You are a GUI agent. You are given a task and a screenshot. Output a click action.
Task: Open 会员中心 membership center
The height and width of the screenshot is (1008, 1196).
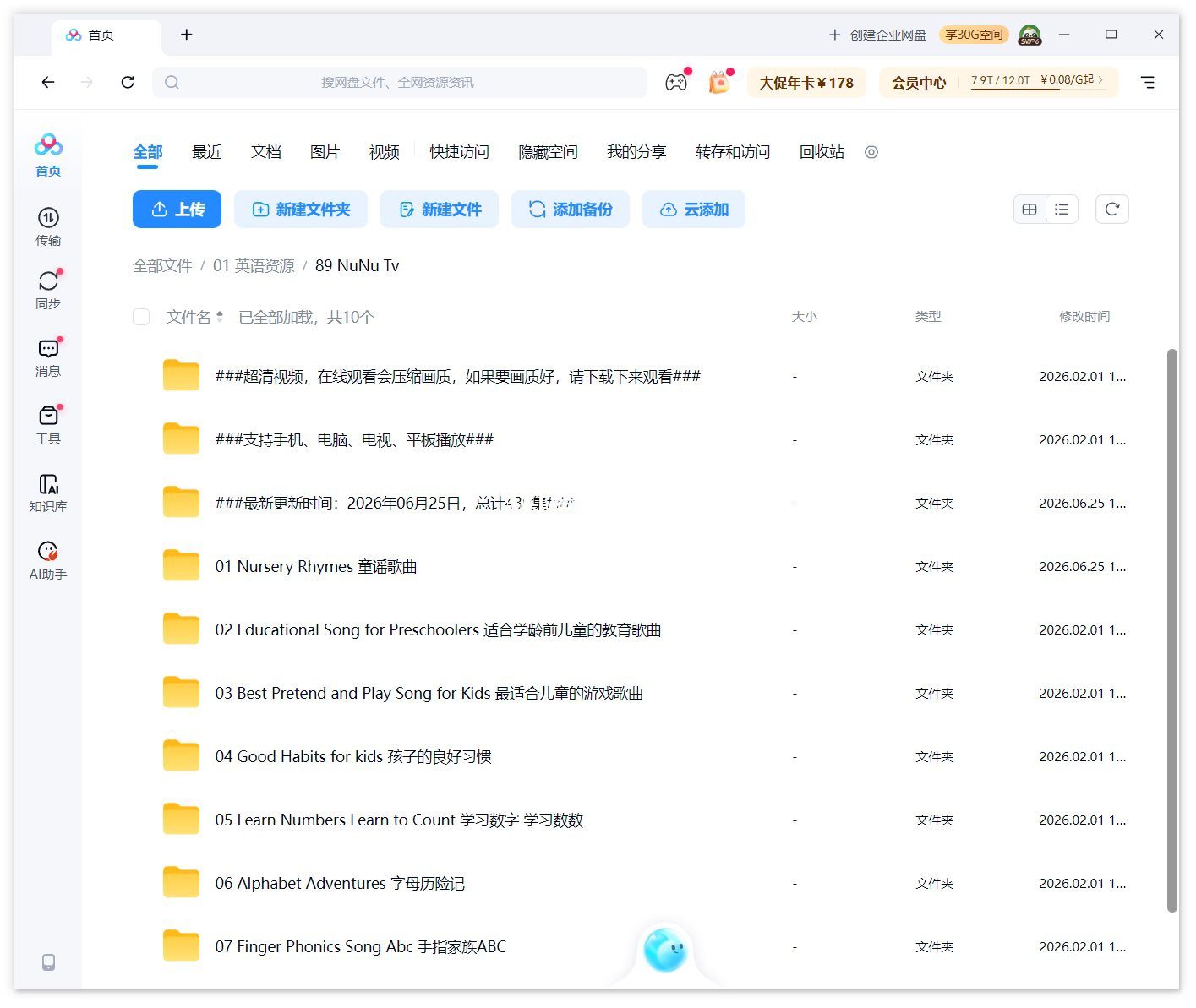[x=919, y=83]
